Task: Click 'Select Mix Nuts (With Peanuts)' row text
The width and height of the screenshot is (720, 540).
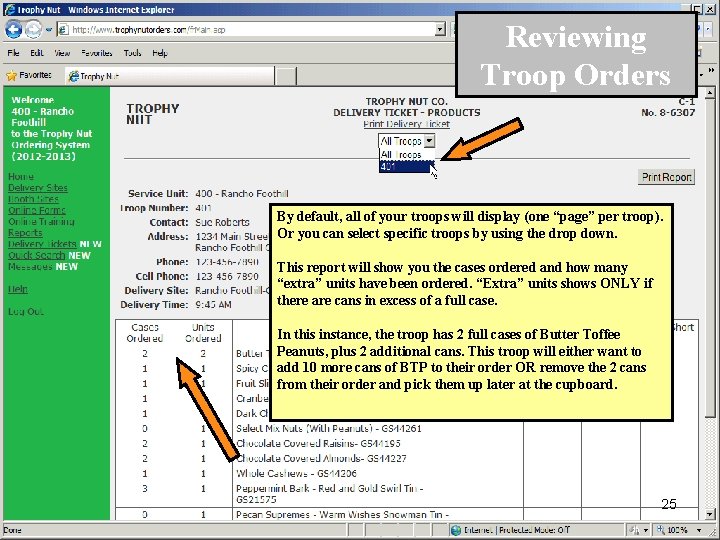Action: coord(329,429)
